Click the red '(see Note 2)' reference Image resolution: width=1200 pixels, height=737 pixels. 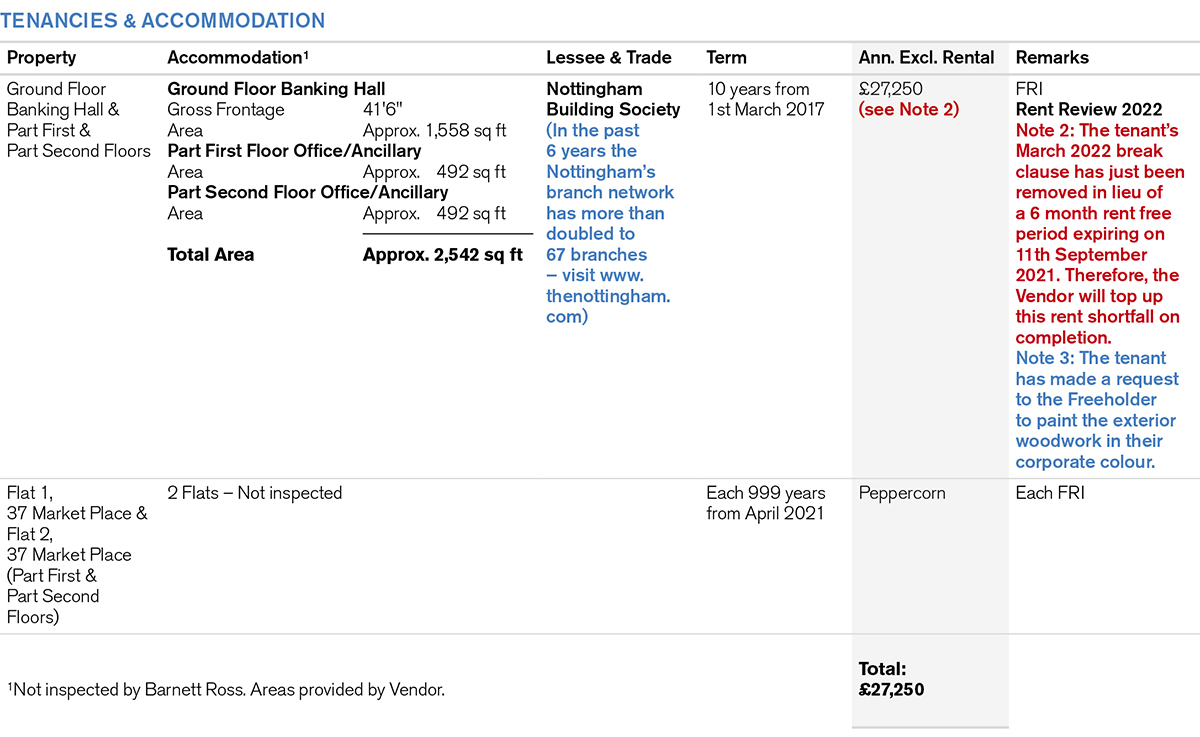(908, 110)
